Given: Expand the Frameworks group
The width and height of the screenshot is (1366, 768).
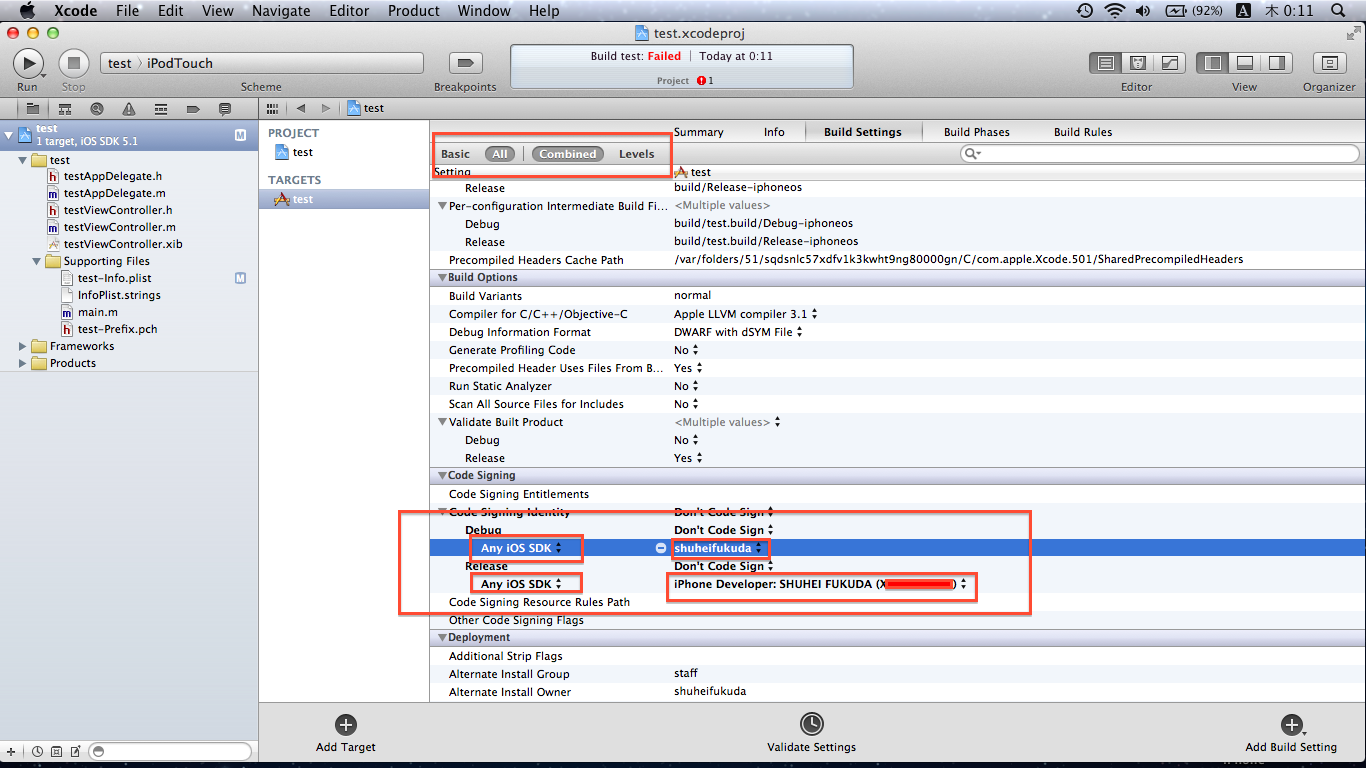Looking at the screenshot, I should click(x=23, y=346).
